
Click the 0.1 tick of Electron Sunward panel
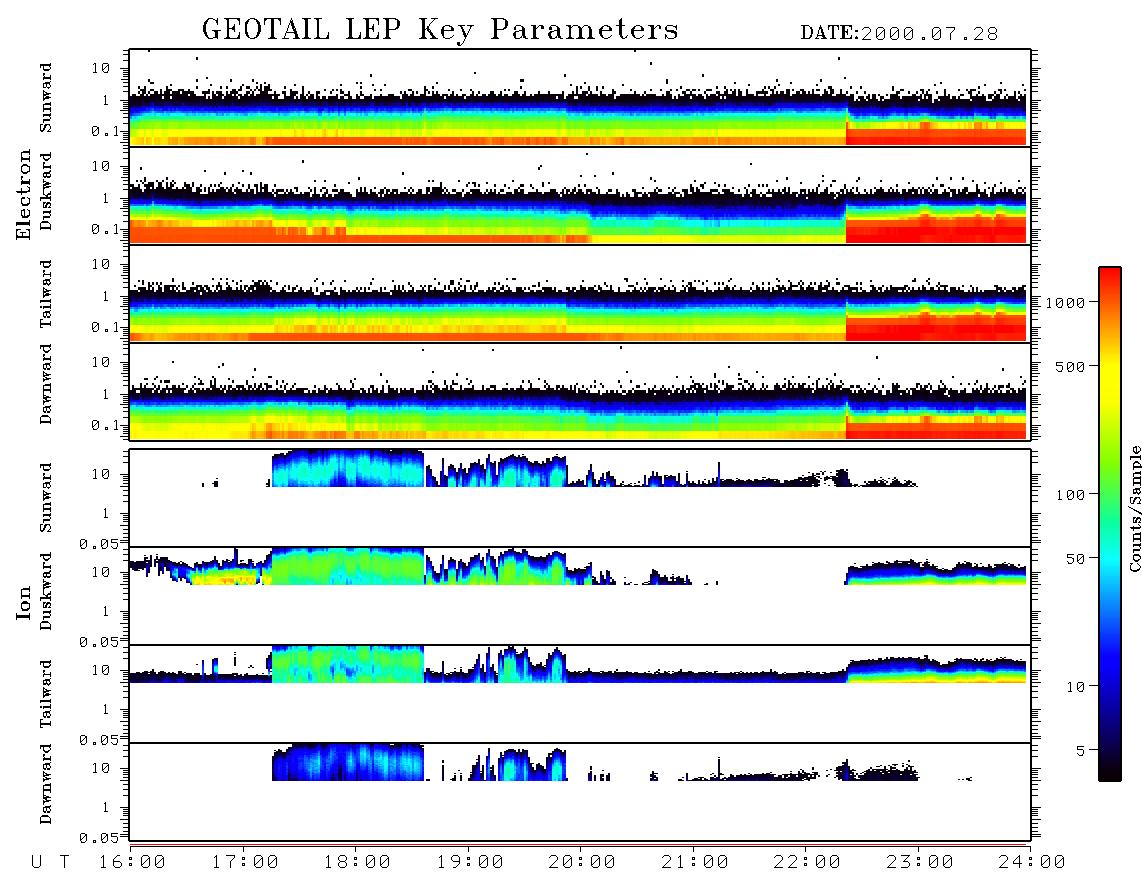pos(105,131)
